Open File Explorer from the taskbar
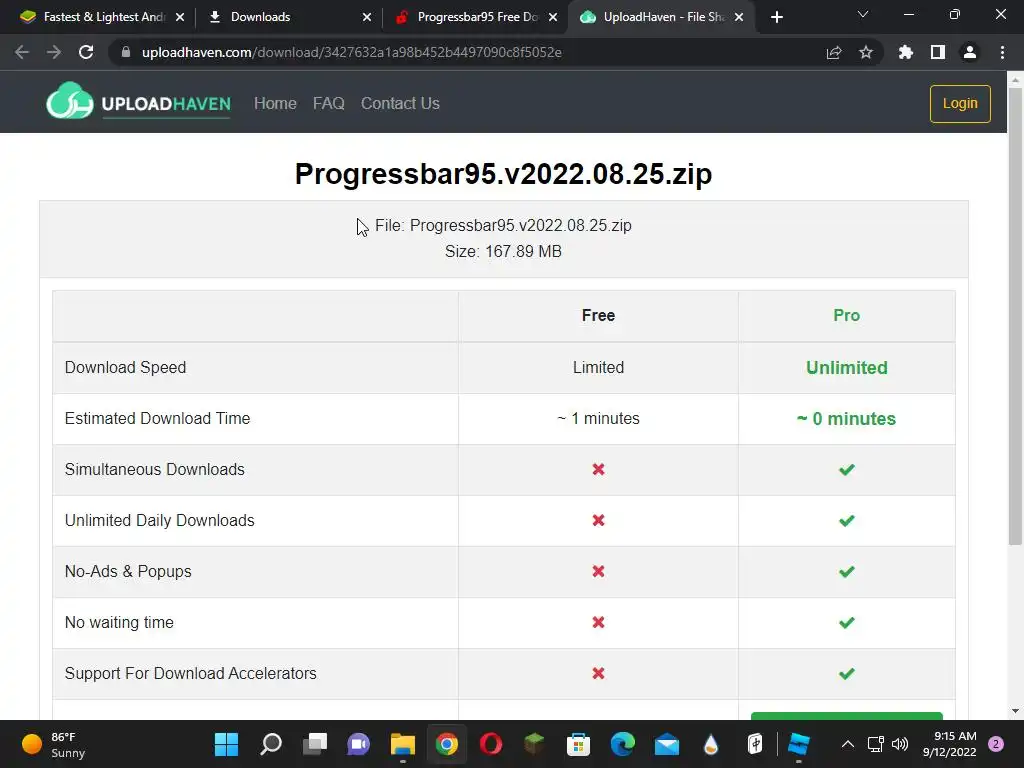The height and width of the screenshot is (768, 1024). point(403,744)
